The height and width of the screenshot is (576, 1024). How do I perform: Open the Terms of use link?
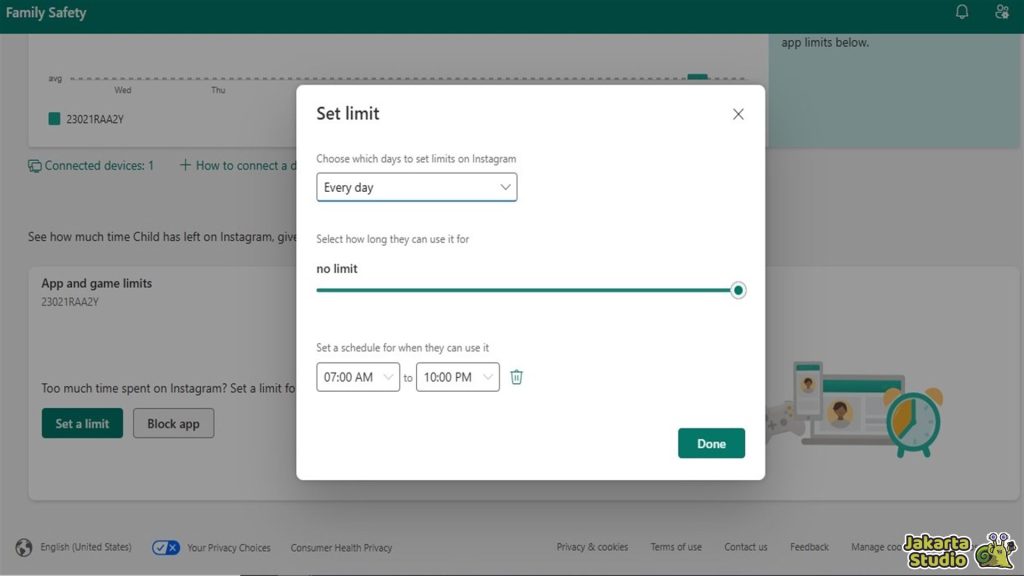[x=676, y=547]
